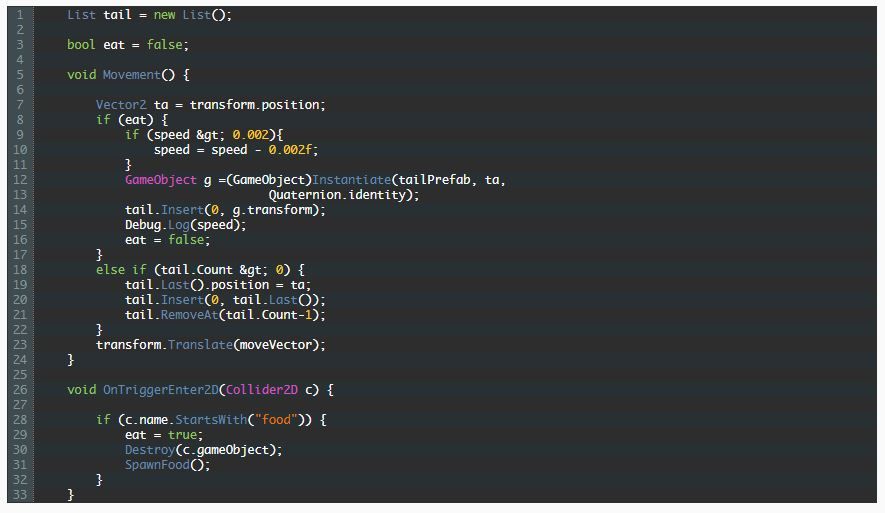Click 'eat = true' assignment
Image resolution: width=885 pixels, height=513 pixels.
[163, 434]
